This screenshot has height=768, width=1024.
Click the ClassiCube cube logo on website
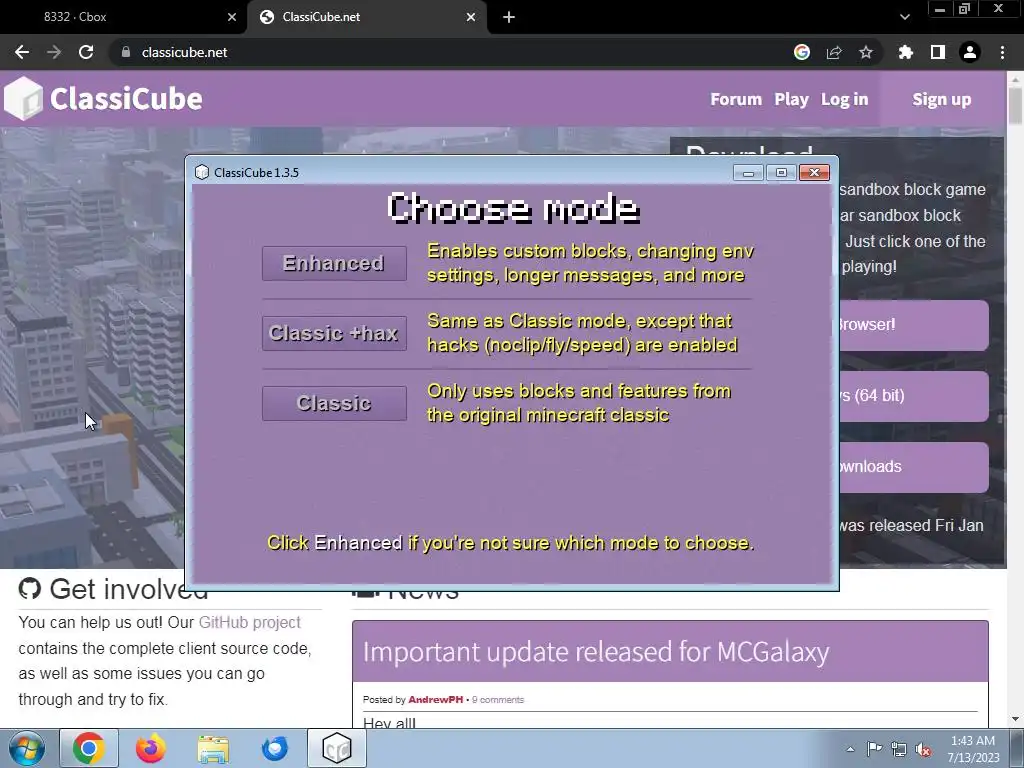[x=23, y=99]
